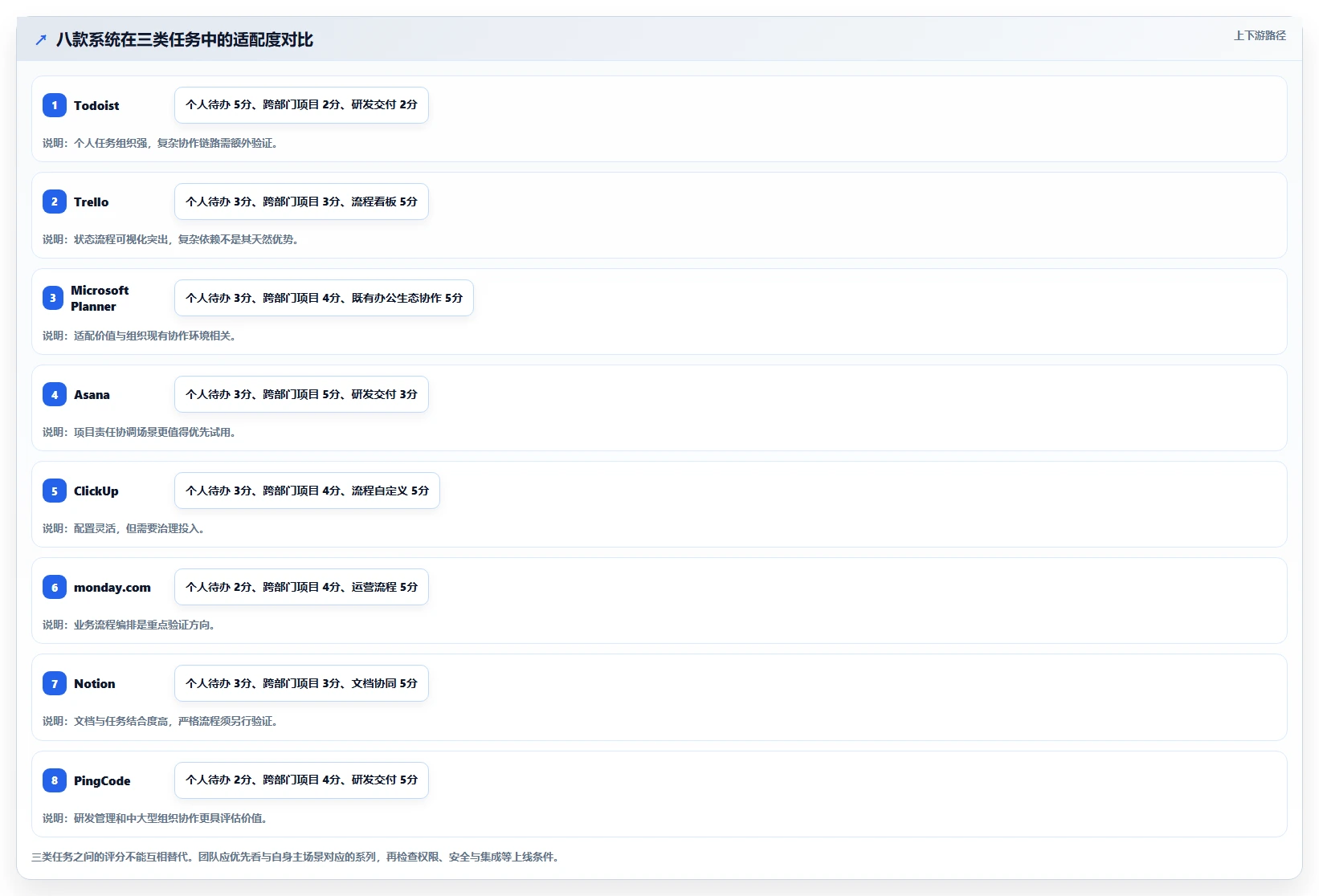Image resolution: width=1319 pixels, height=896 pixels.
Task: Click the PingCode chip with 研发交付 5分
Action: click(301, 780)
